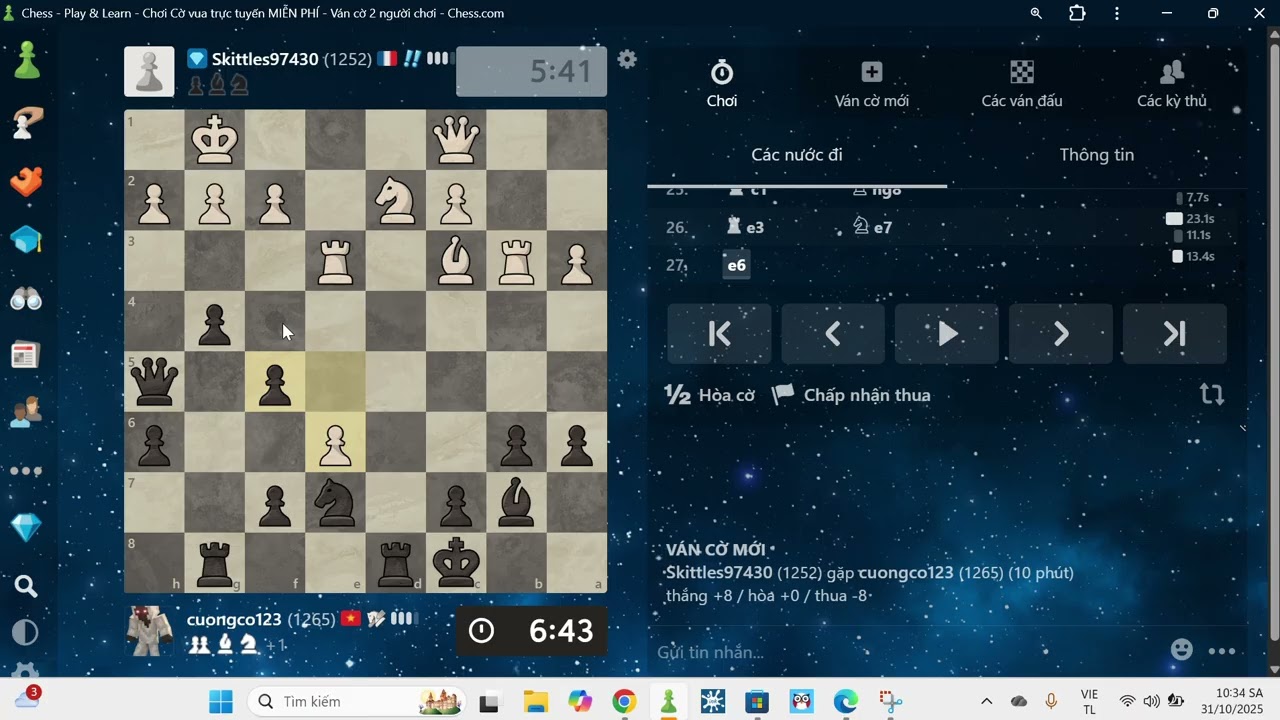This screenshot has width=1280, height=720.
Task: Resign with Chấp nhận thua
Action: 852,395
